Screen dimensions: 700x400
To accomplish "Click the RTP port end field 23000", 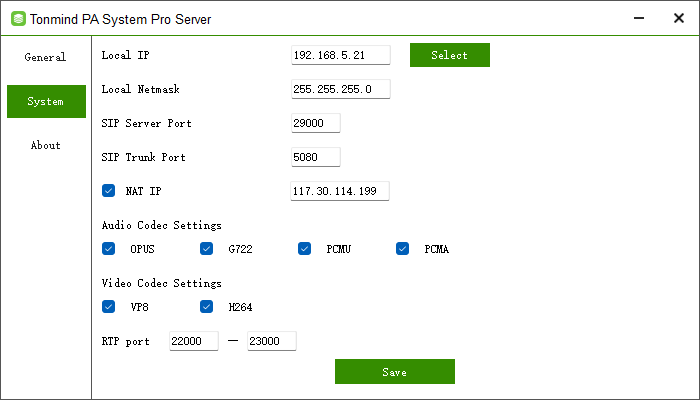I will point(272,341).
